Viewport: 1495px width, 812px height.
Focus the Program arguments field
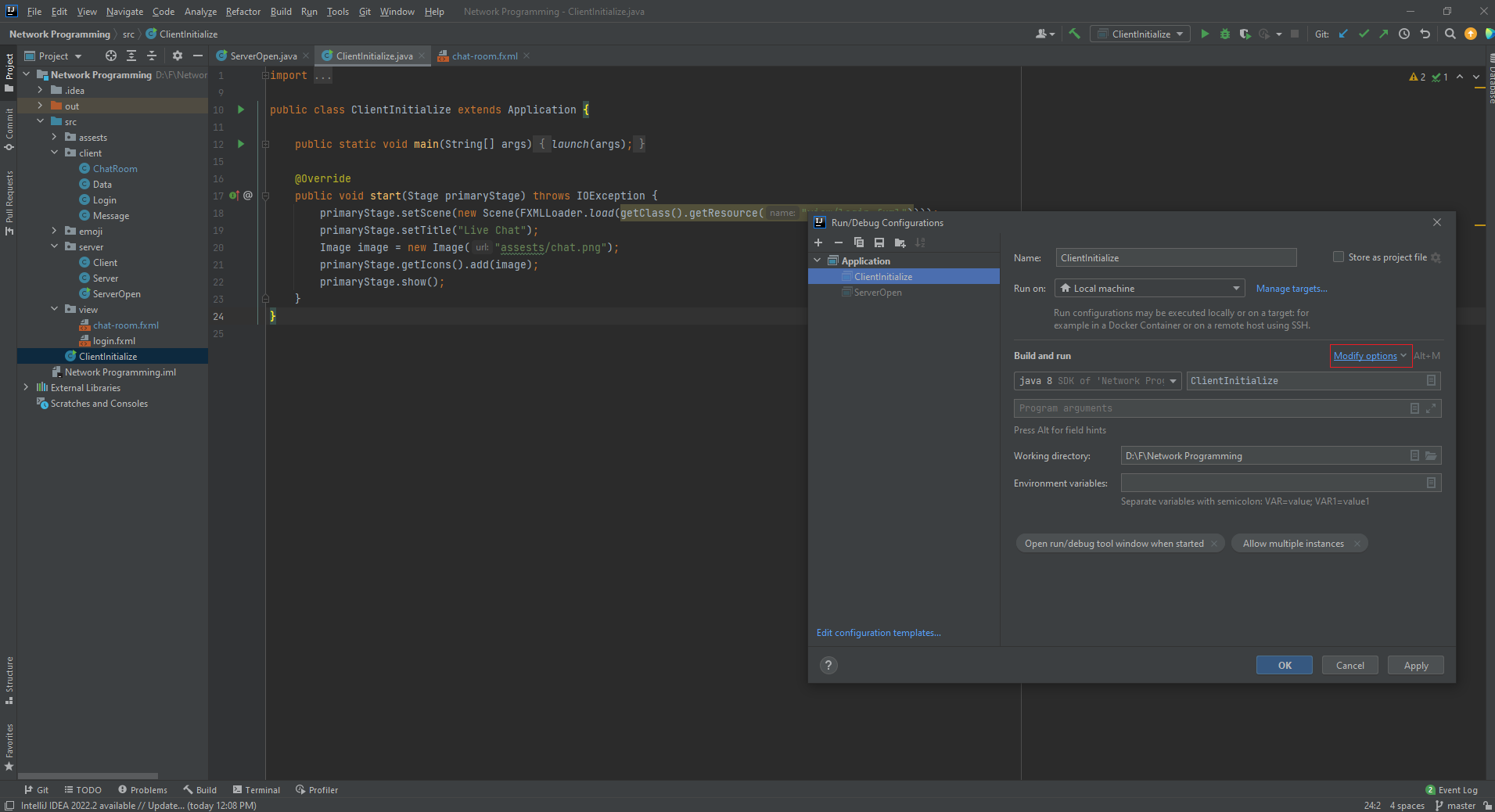point(1227,408)
